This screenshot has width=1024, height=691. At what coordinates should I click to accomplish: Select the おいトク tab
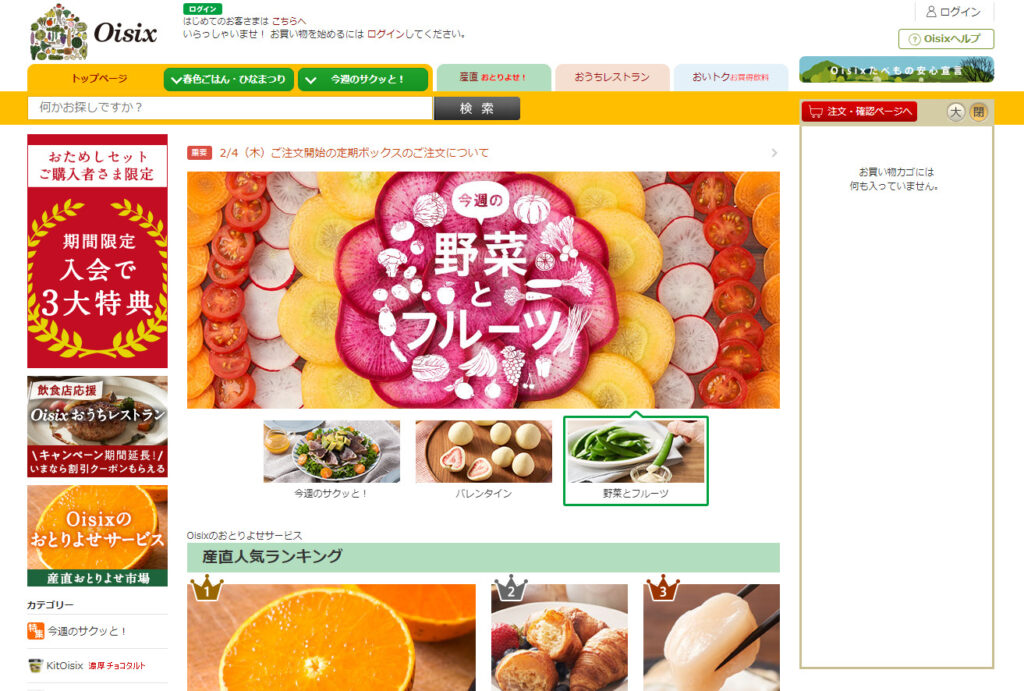[x=731, y=77]
